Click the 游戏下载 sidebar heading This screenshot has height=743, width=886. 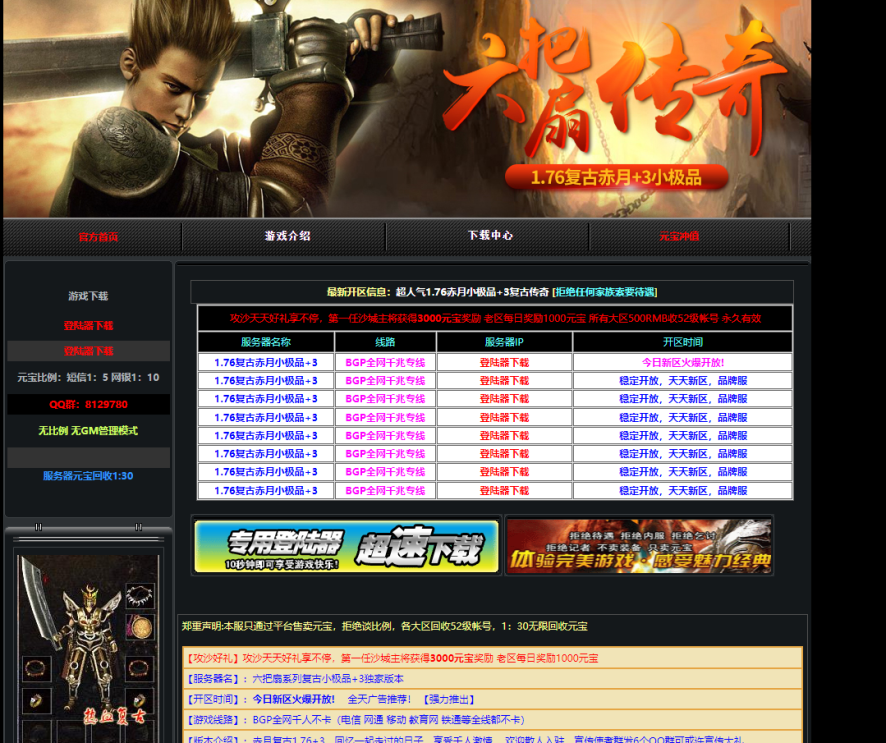[88, 296]
